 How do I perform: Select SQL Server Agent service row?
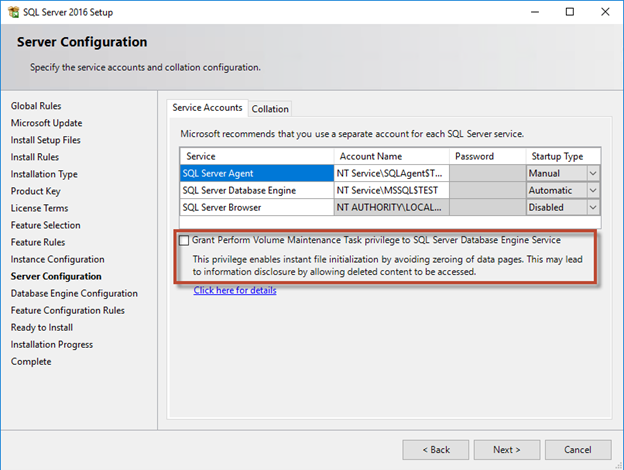(256, 173)
